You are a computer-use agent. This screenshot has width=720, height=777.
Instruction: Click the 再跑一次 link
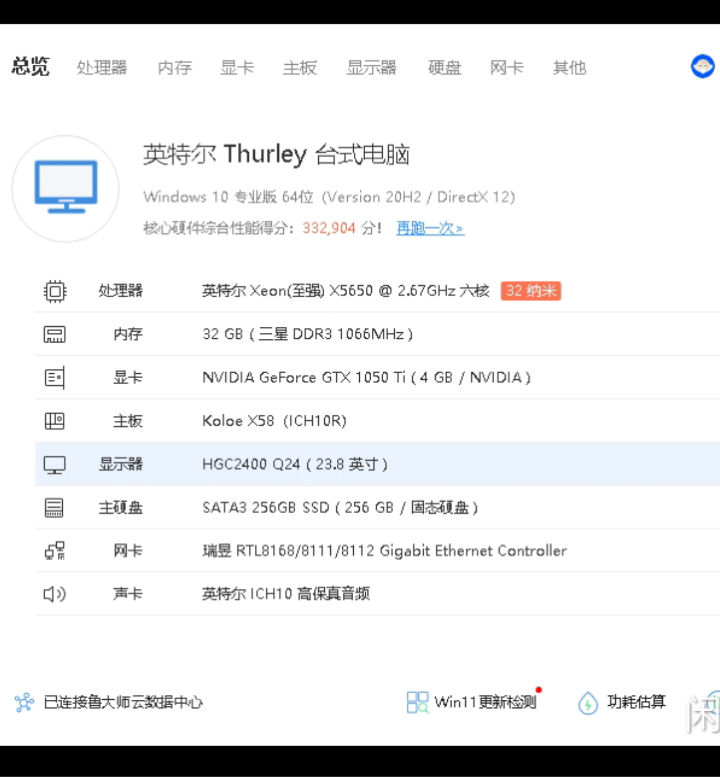pos(430,228)
